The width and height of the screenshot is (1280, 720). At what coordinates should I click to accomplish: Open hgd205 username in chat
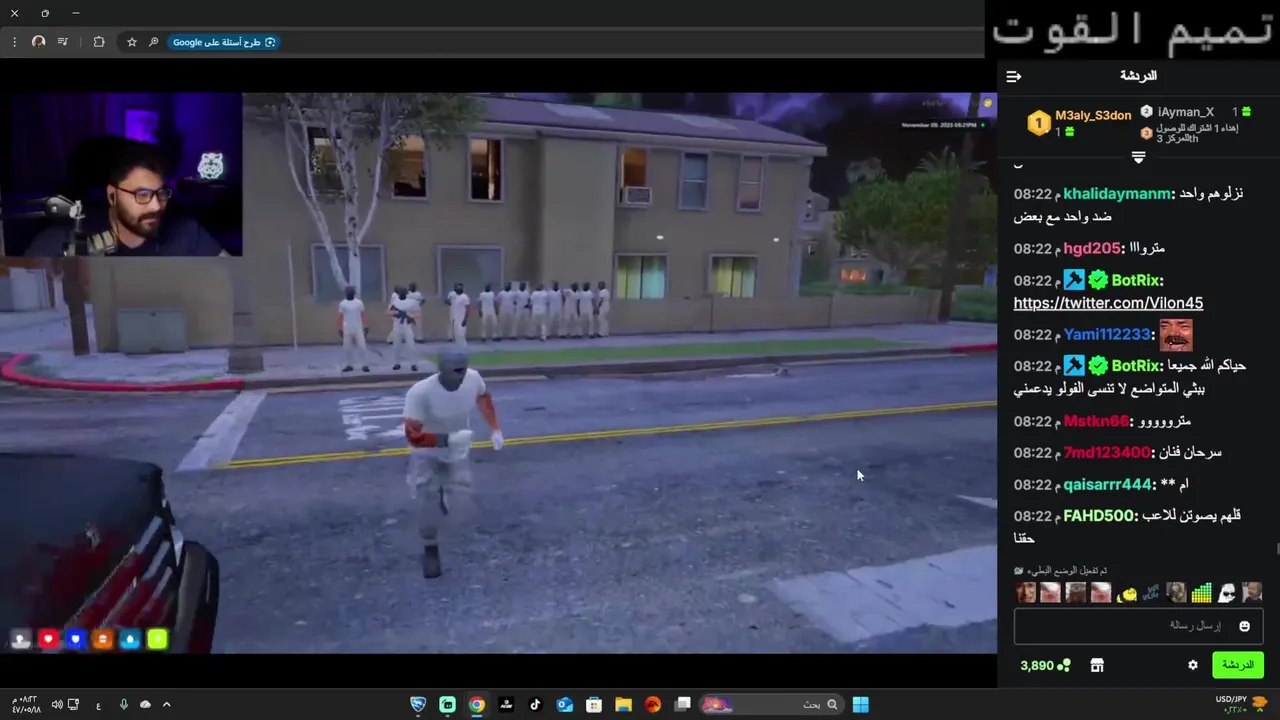pos(1092,248)
